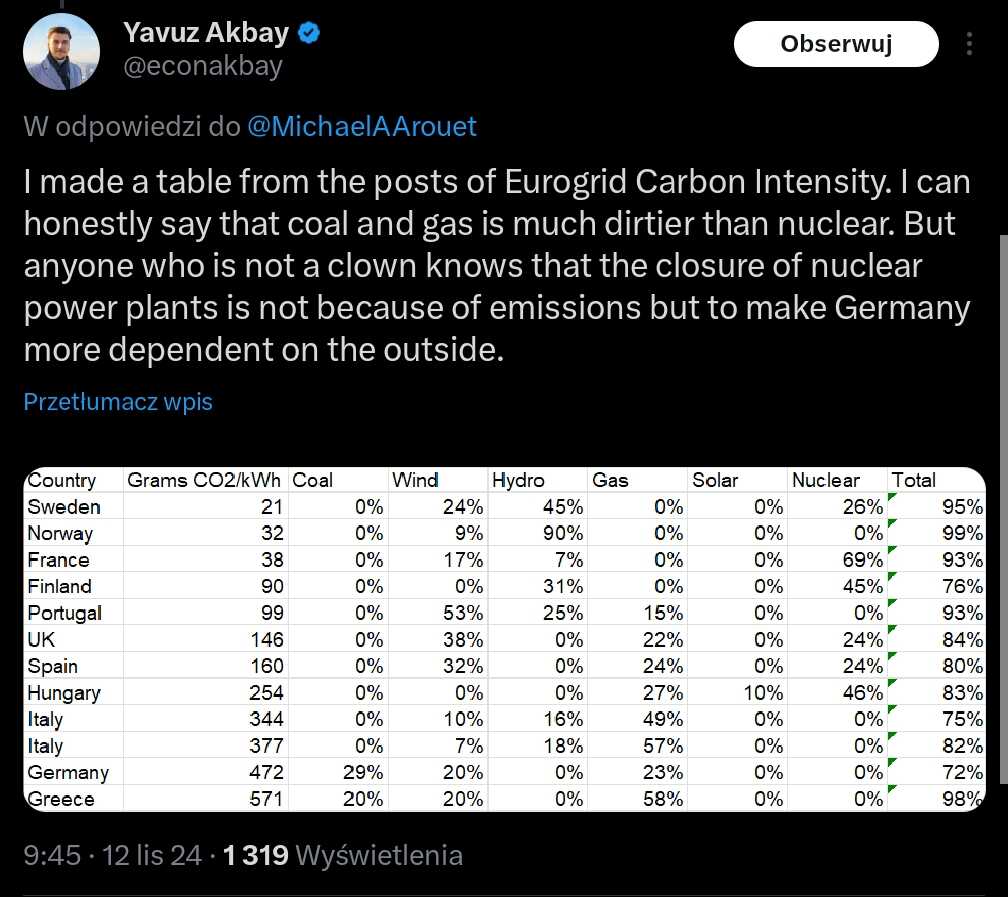Click the Nuclear column header in table
1008x897 pixels.
click(825, 480)
